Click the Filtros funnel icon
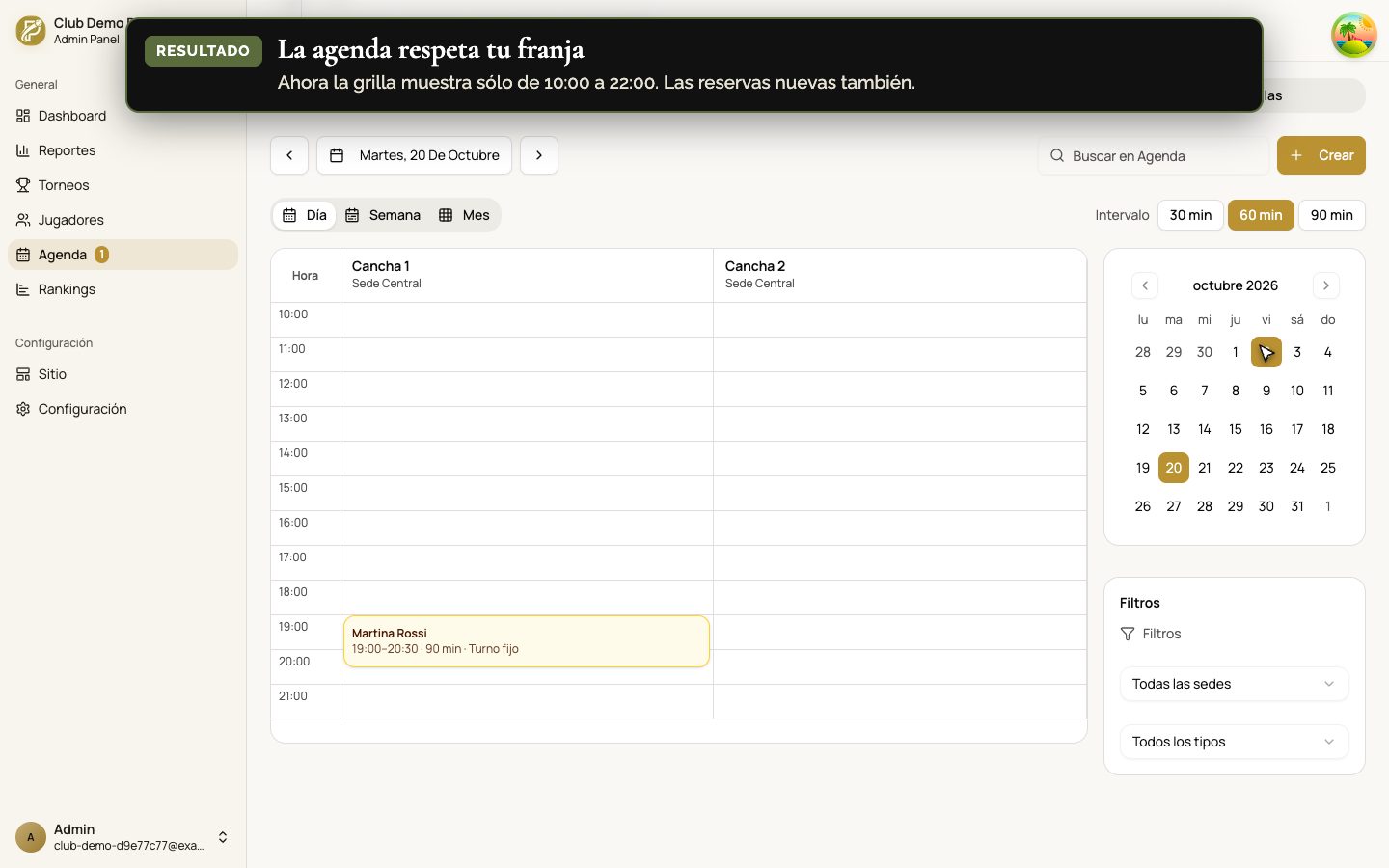The height and width of the screenshot is (868, 1389). pyautogui.click(x=1128, y=634)
